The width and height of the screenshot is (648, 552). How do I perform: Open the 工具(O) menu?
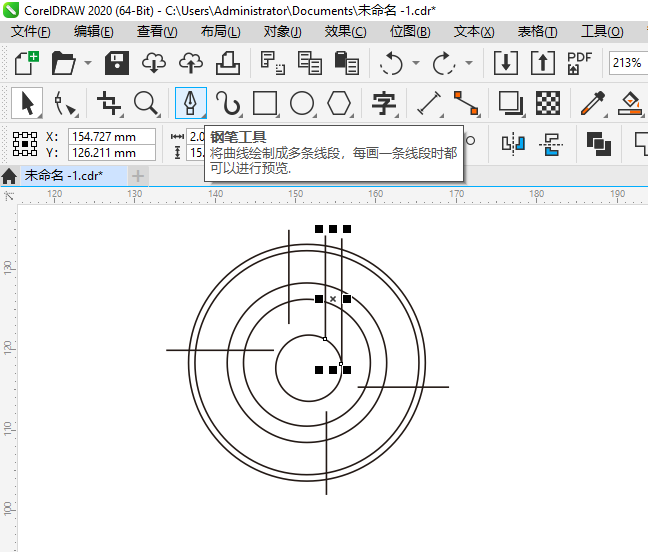[603, 31]
